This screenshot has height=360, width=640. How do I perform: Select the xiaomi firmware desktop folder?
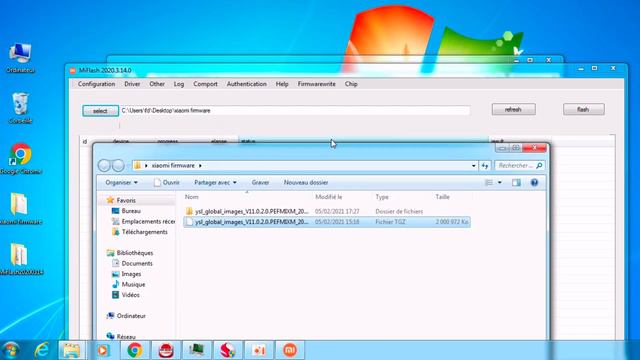click(x=20, y=209)
